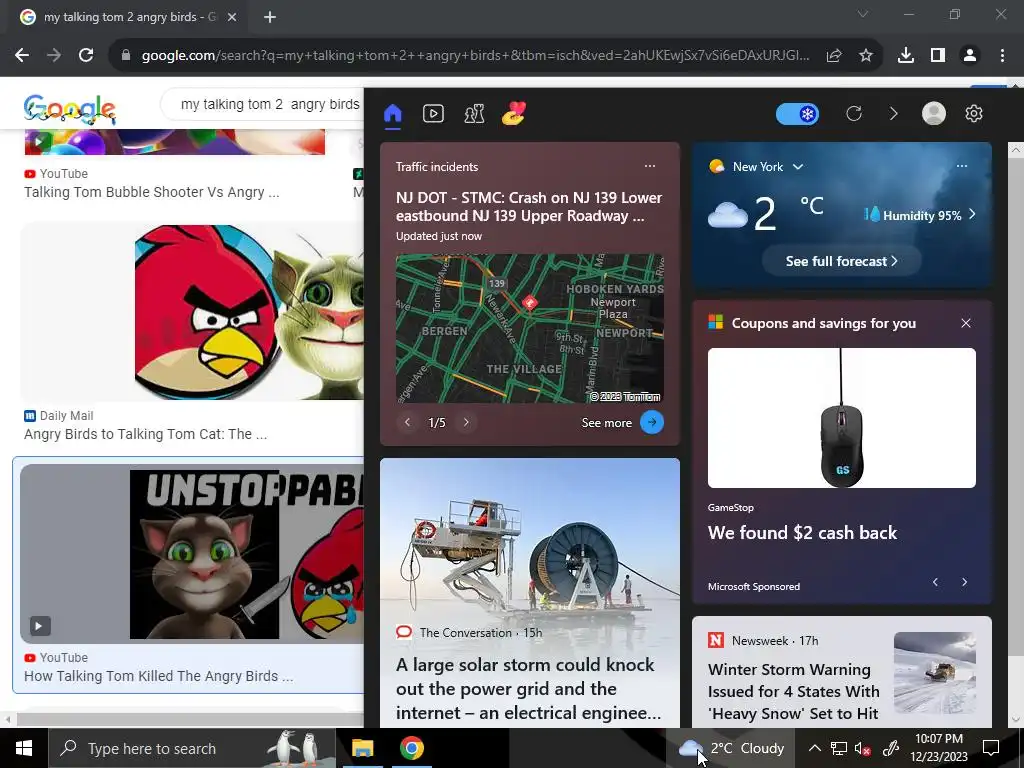Open network status tray icon
Image resolution: width=1024 pixels, height=768 pixels.
[x=839, y=748]
